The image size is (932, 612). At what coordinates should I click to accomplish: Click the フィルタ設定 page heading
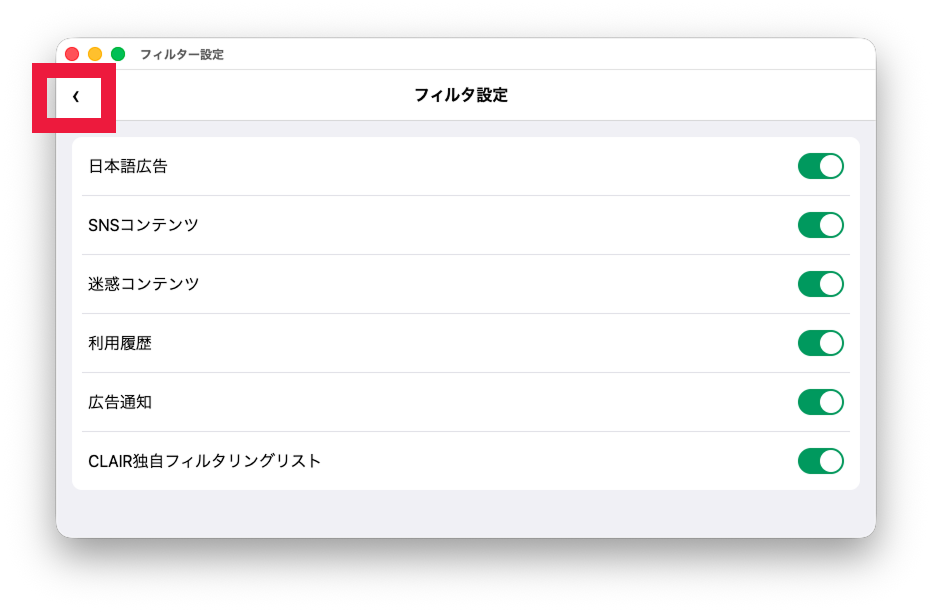[x=461, y=95]
